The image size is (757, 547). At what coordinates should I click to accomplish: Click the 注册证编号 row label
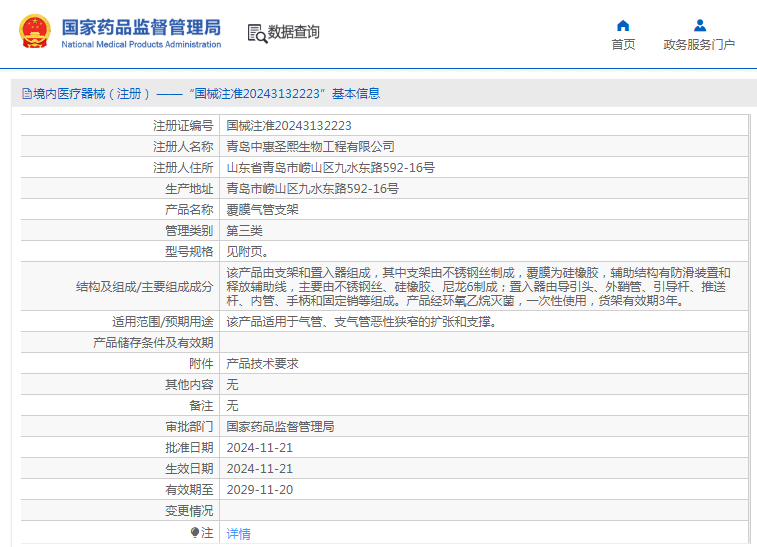(x=183, y=126)
